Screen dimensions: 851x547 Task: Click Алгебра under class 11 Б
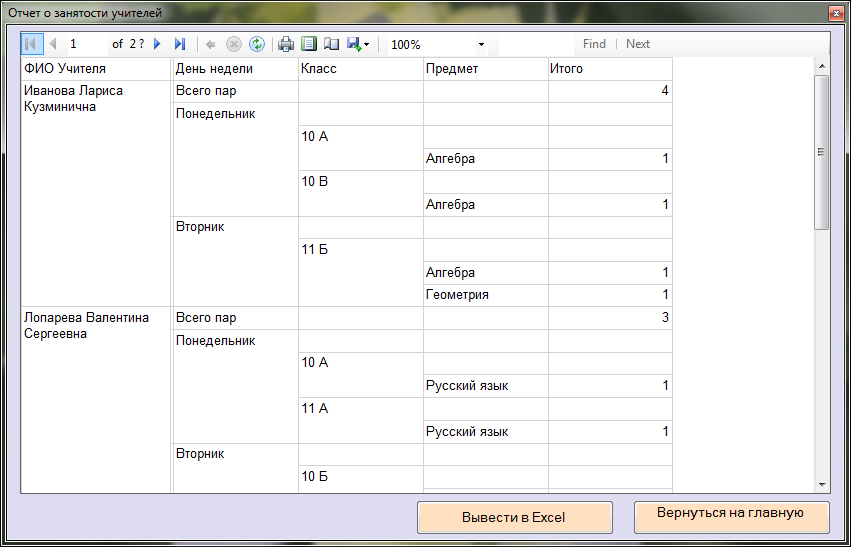[486, 272]
